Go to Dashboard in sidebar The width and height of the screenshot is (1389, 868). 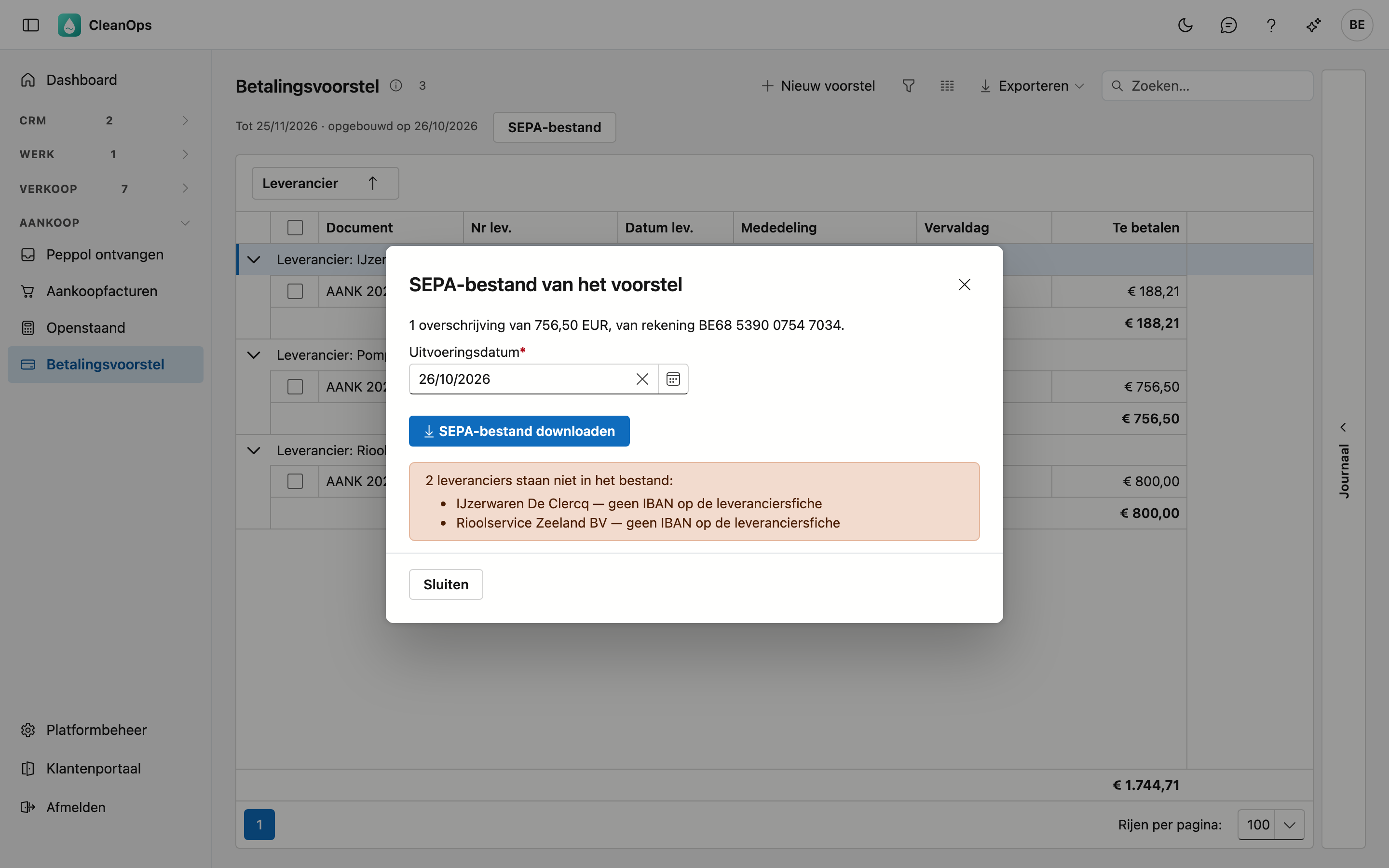click(106, 80)
